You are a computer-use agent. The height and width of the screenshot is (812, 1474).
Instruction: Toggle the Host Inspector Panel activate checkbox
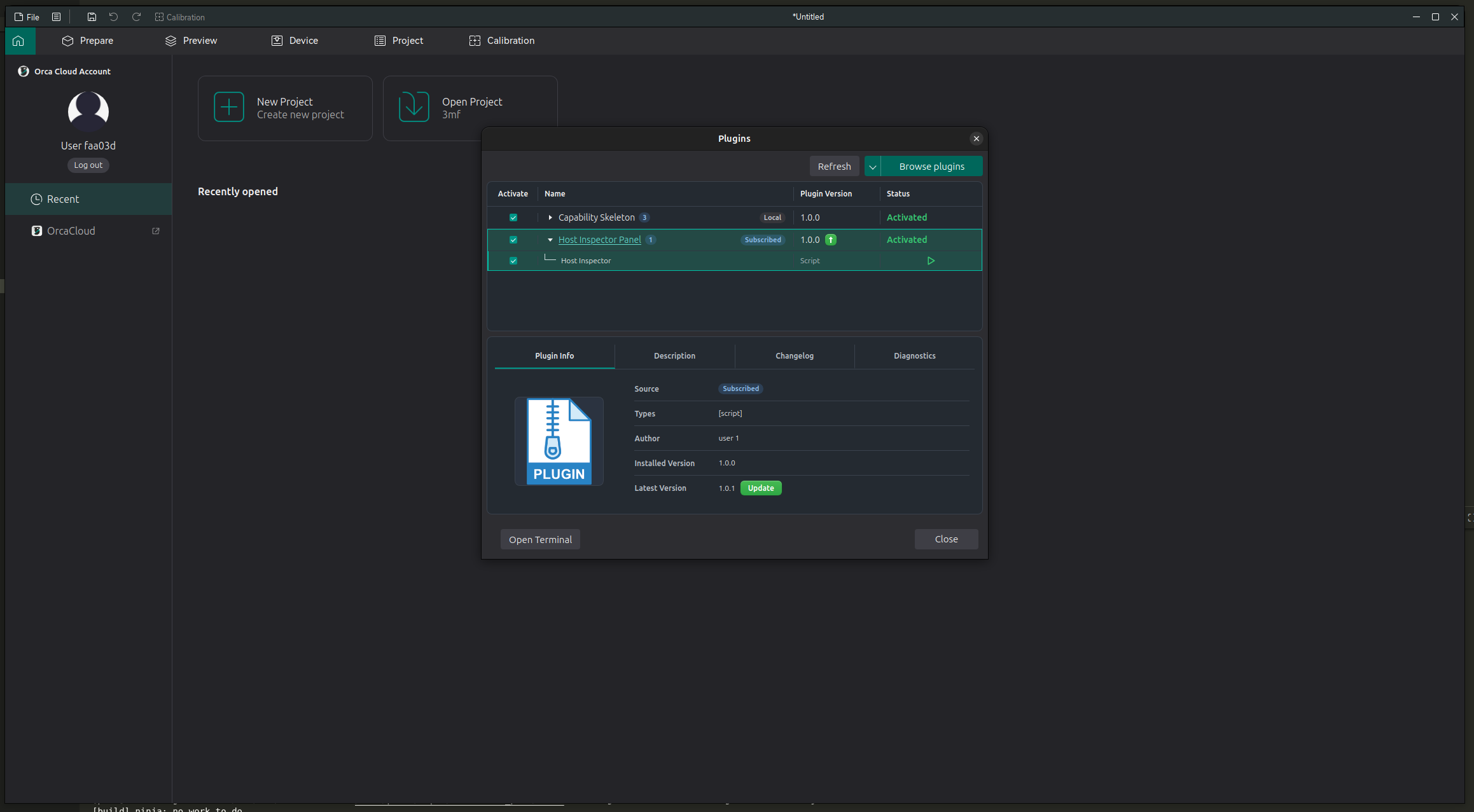point(513,240)
